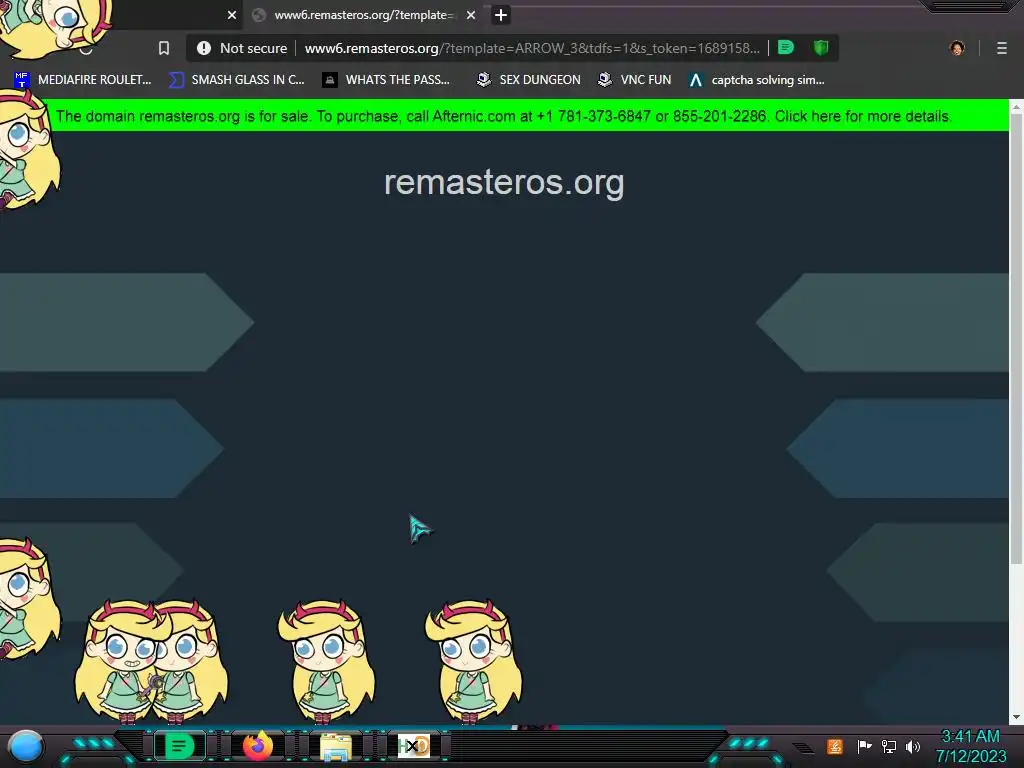
Task: Close the www6.remasteros.org tab
Action: click(x=471, y=15)
